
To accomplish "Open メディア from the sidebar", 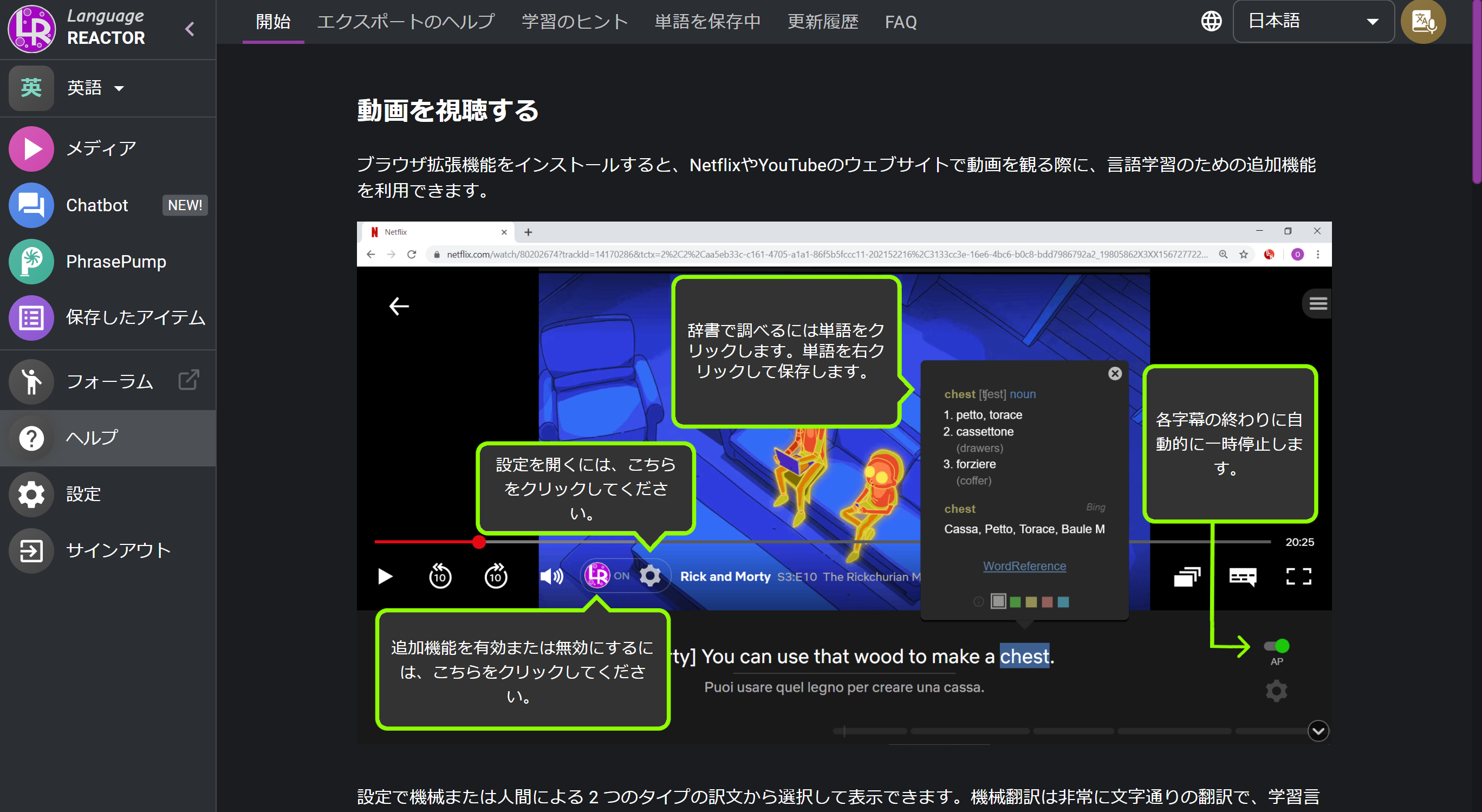I will (x=108, y=148).
